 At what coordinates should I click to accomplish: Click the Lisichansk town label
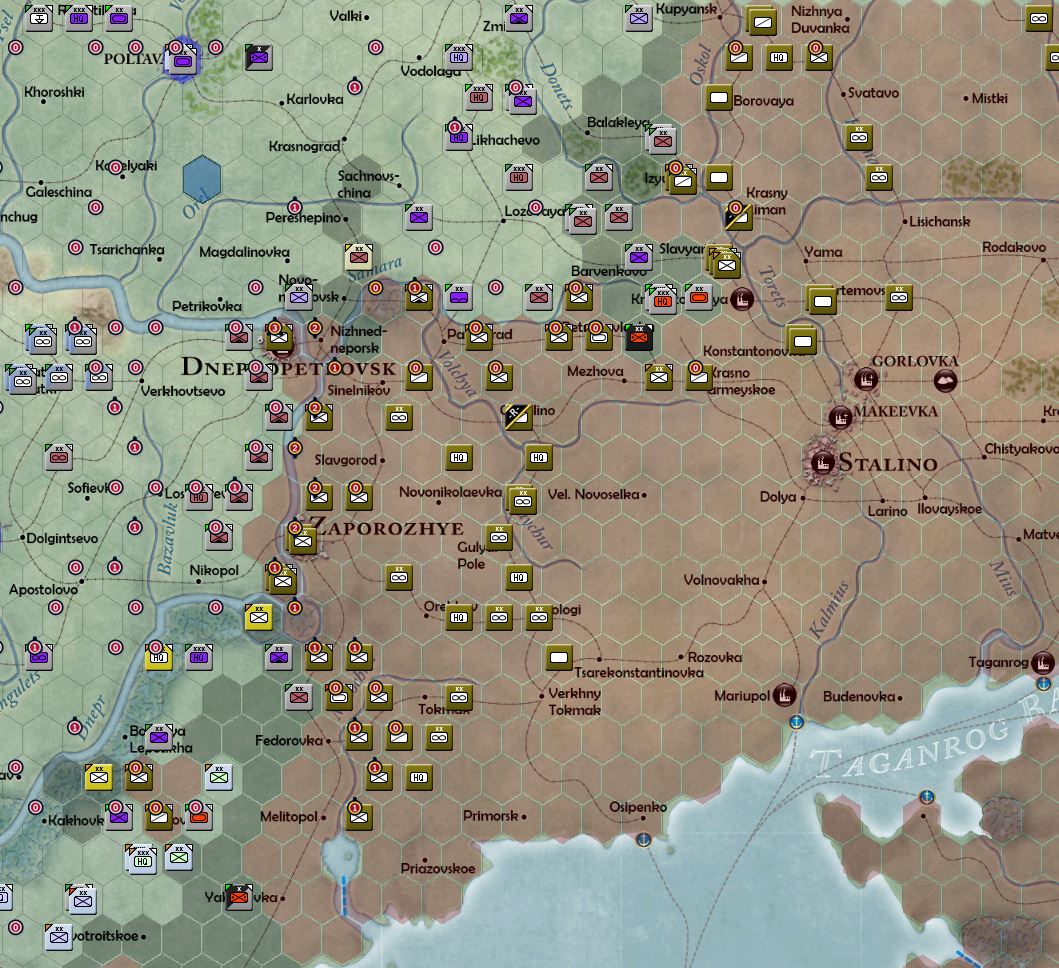click(x=939, y=222)
